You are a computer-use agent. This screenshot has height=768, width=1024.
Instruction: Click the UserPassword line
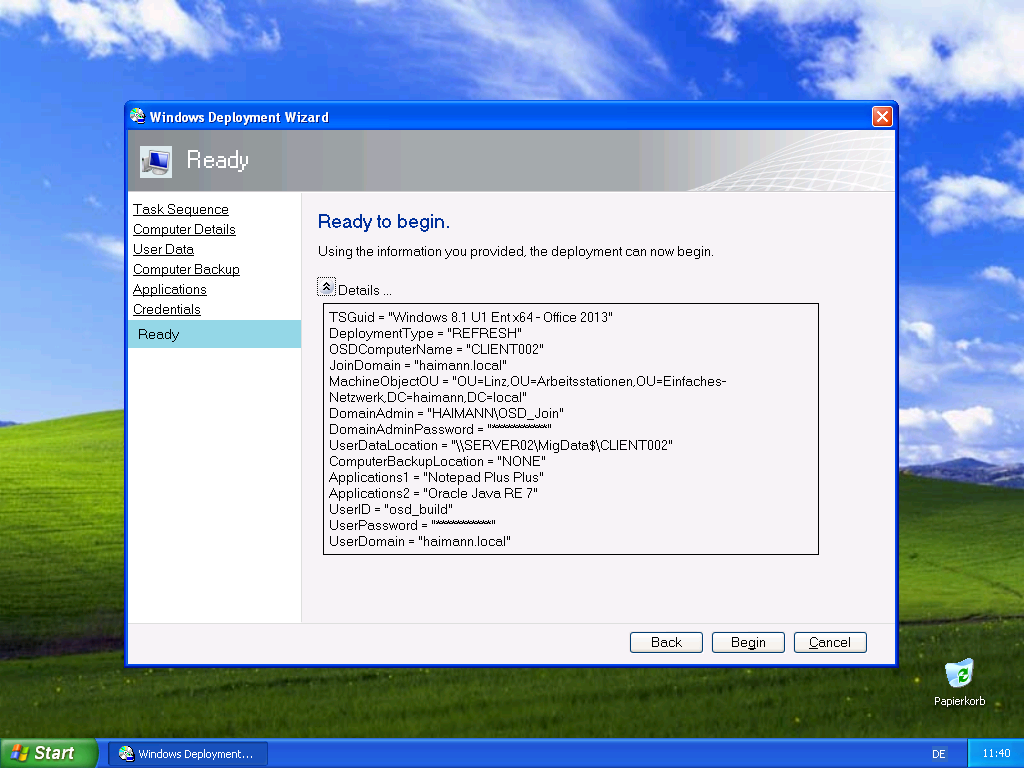[412, 525]
